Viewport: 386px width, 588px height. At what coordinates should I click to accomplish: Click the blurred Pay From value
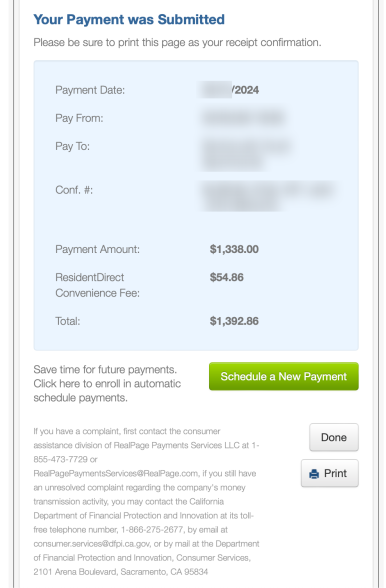pos(243,118)
